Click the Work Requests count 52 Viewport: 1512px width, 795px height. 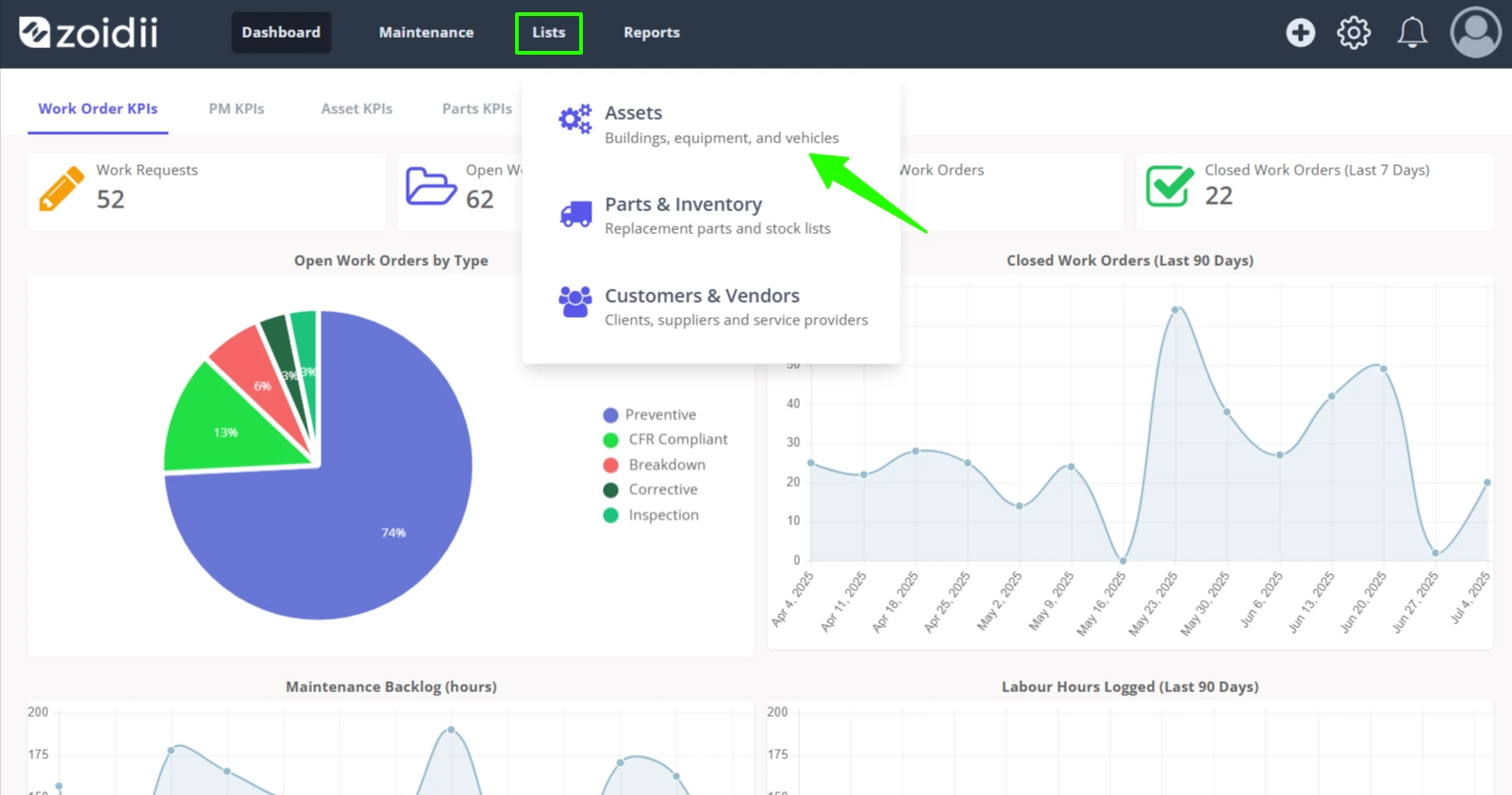point(110,200)
